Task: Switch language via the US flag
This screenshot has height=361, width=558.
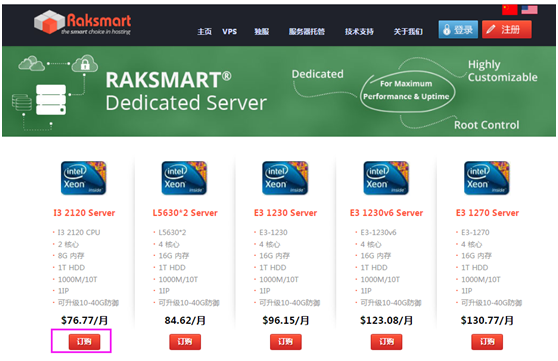Action: (530, 10)
